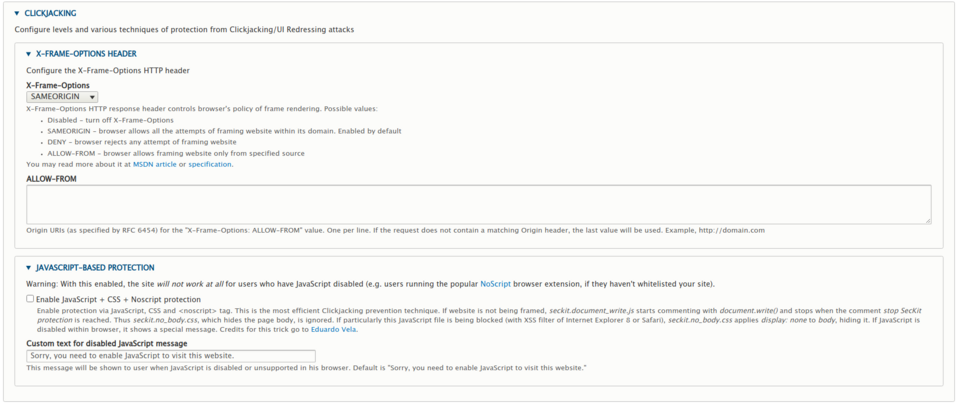Click the 'ALLOW-FROM' field label

tap(52, 179)
